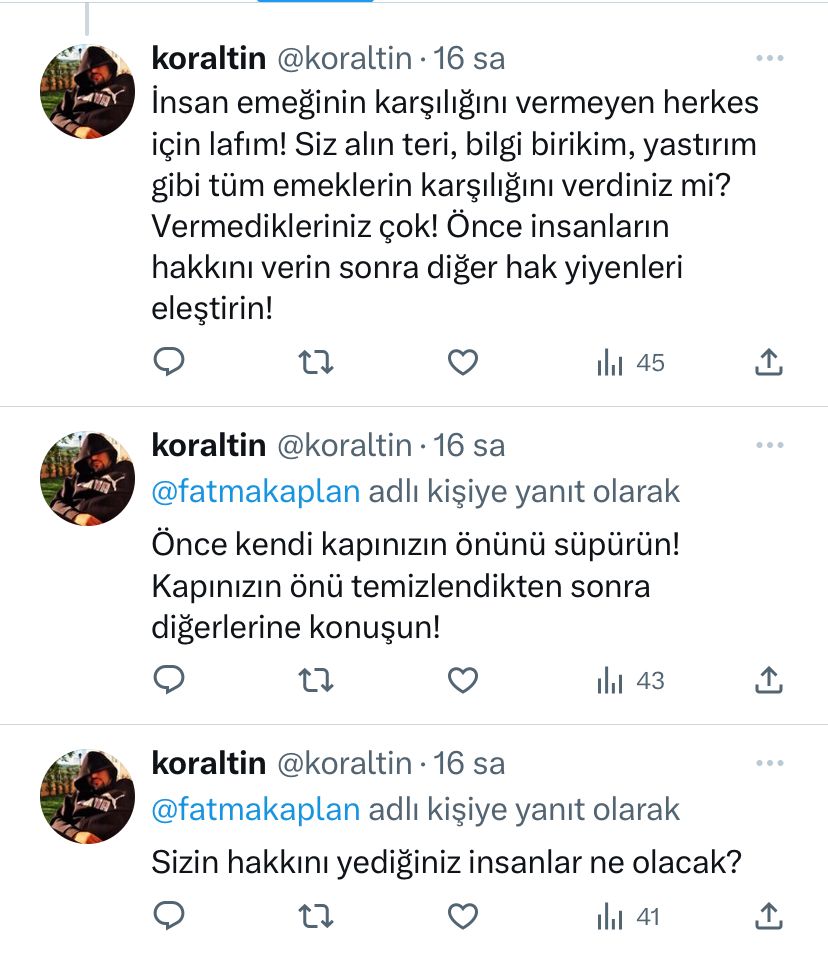Share the last tweet with 41 views
Viewport: 828px width, 957px height.
(768, 916)
